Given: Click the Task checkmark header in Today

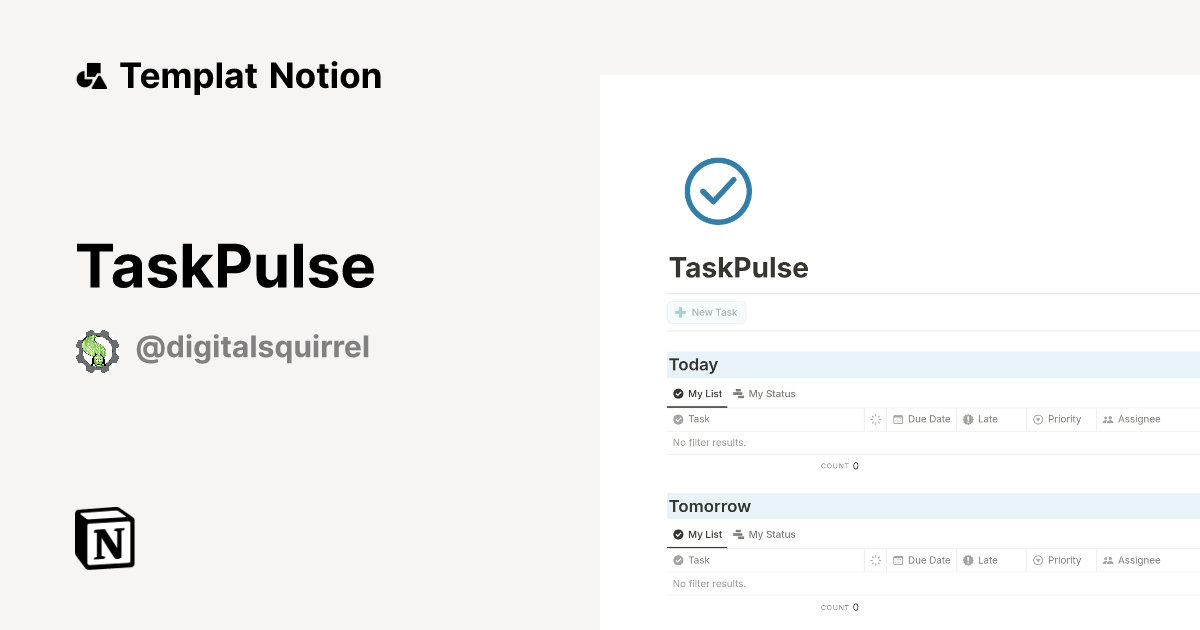Looking at the screenshot, I should click(678, 419).
